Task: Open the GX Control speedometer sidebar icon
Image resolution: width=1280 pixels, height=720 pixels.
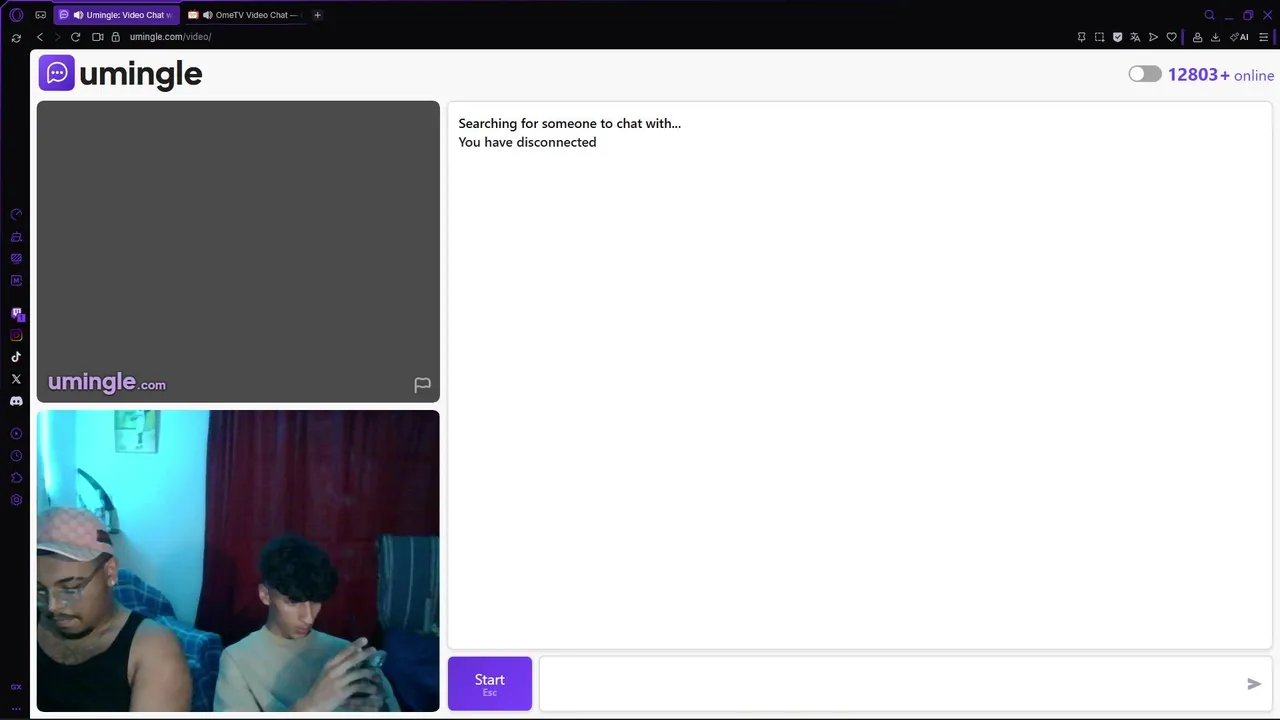Action: pyautogui.click(x=16, y=215)
